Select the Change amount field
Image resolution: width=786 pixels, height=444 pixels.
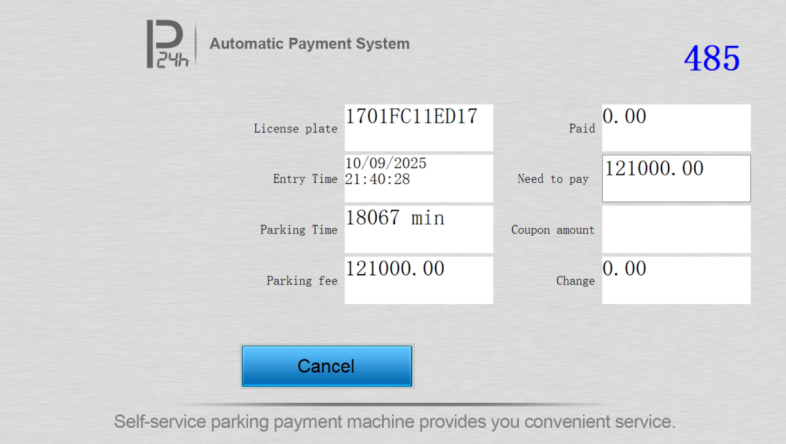pos(676,280)
